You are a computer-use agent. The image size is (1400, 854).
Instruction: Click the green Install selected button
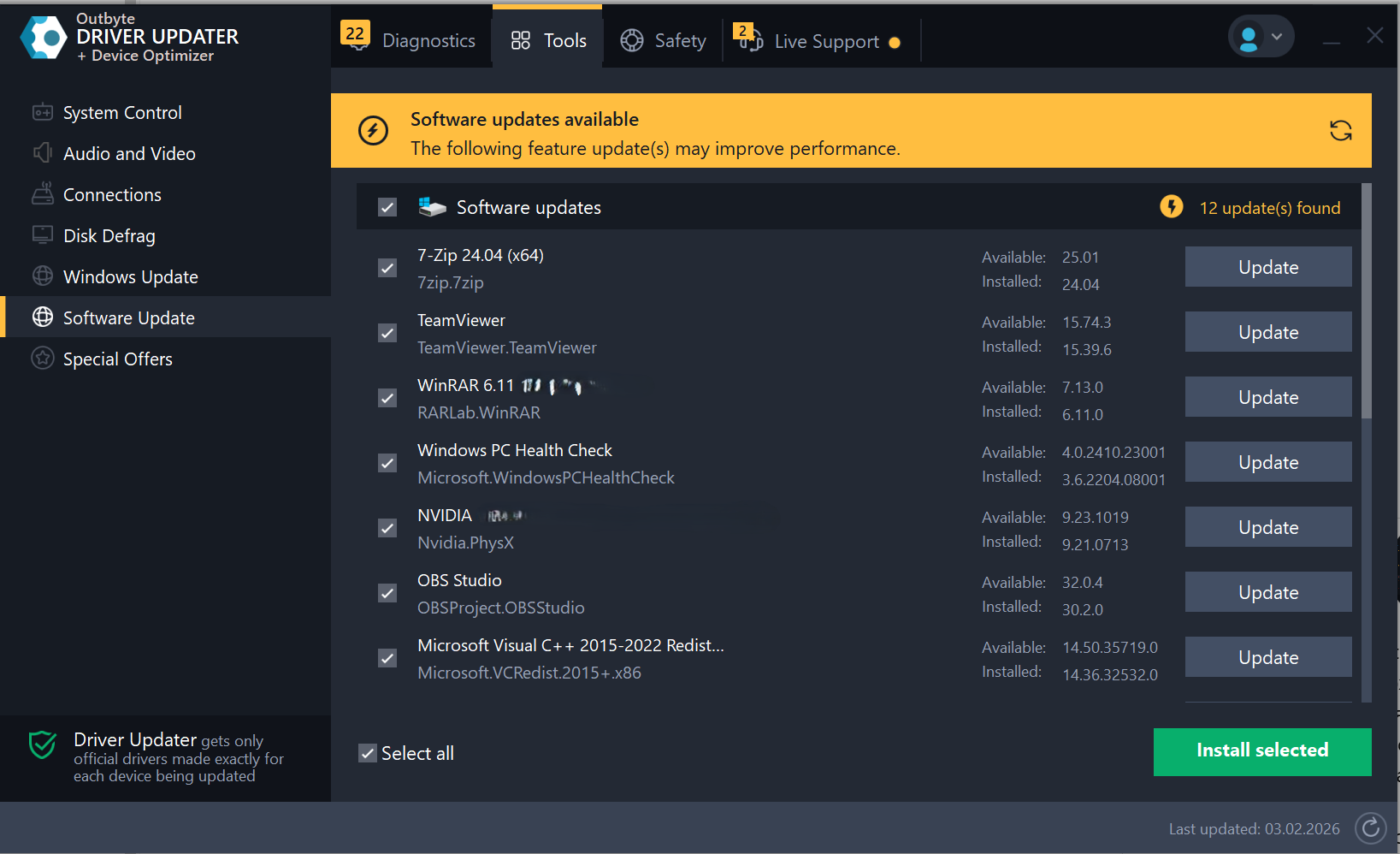pos(1261,751)
